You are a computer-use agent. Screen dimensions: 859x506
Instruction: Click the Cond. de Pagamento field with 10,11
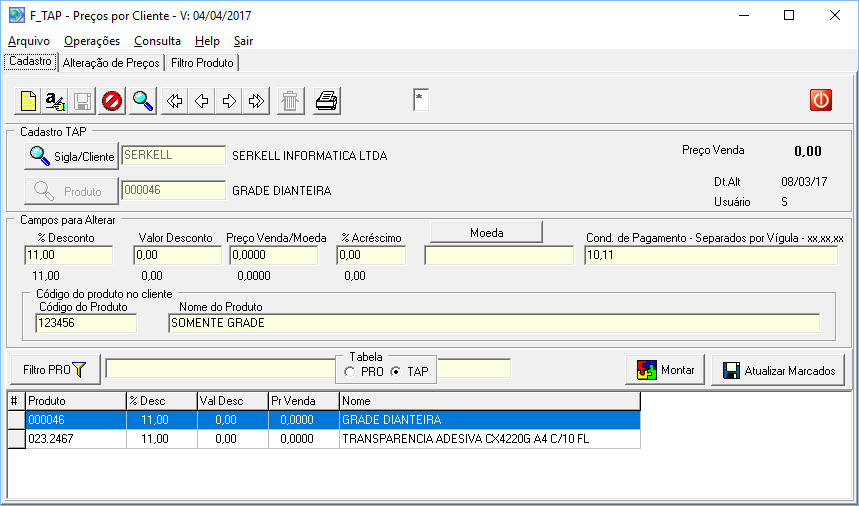tap(711, 255)
